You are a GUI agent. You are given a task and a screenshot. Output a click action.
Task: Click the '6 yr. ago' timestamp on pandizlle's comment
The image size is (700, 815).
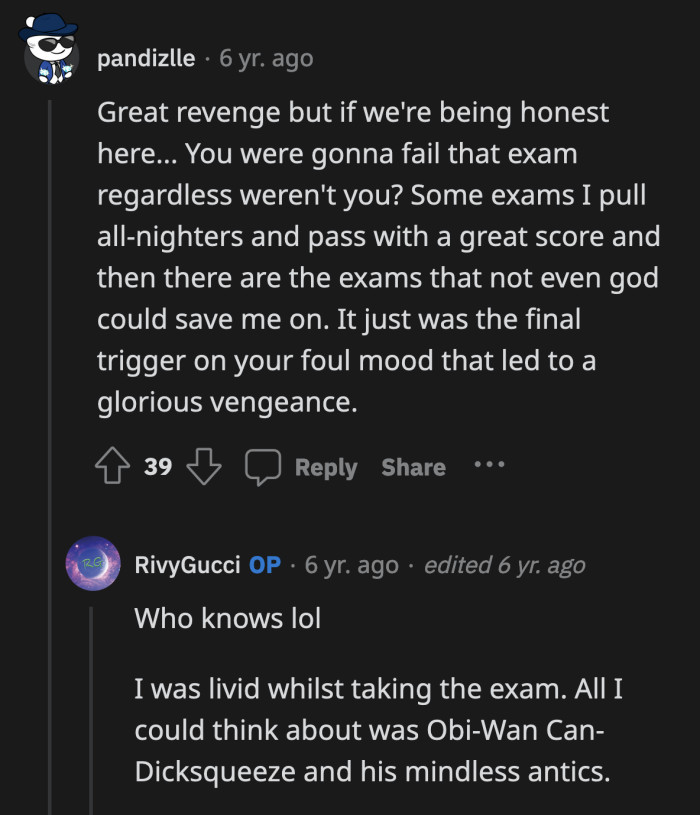(266, 58)
